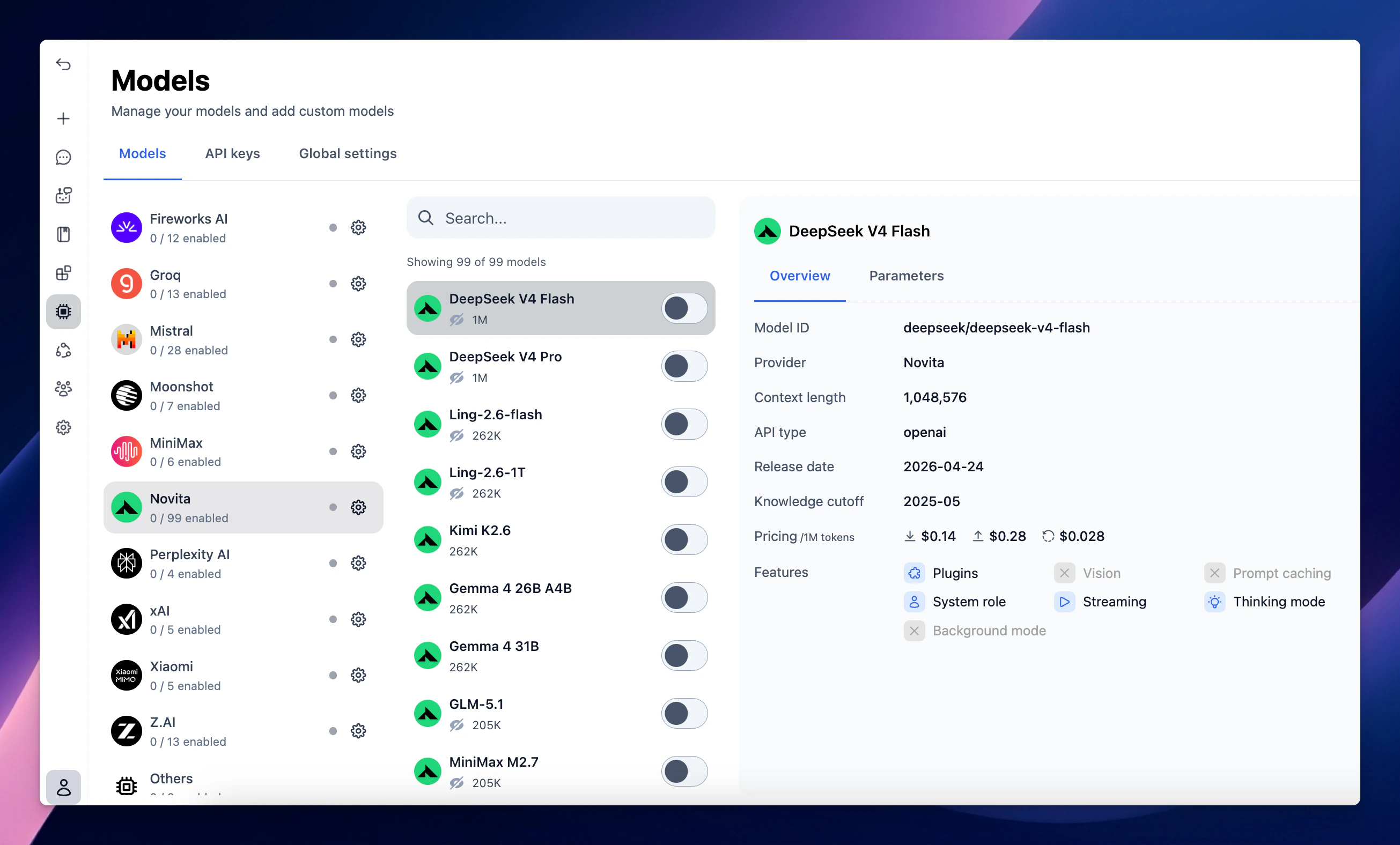Click the DeepSeek V4 Pro hidden-eye icon
Screen dimensions: 1400x845
(x=457, y=377)
